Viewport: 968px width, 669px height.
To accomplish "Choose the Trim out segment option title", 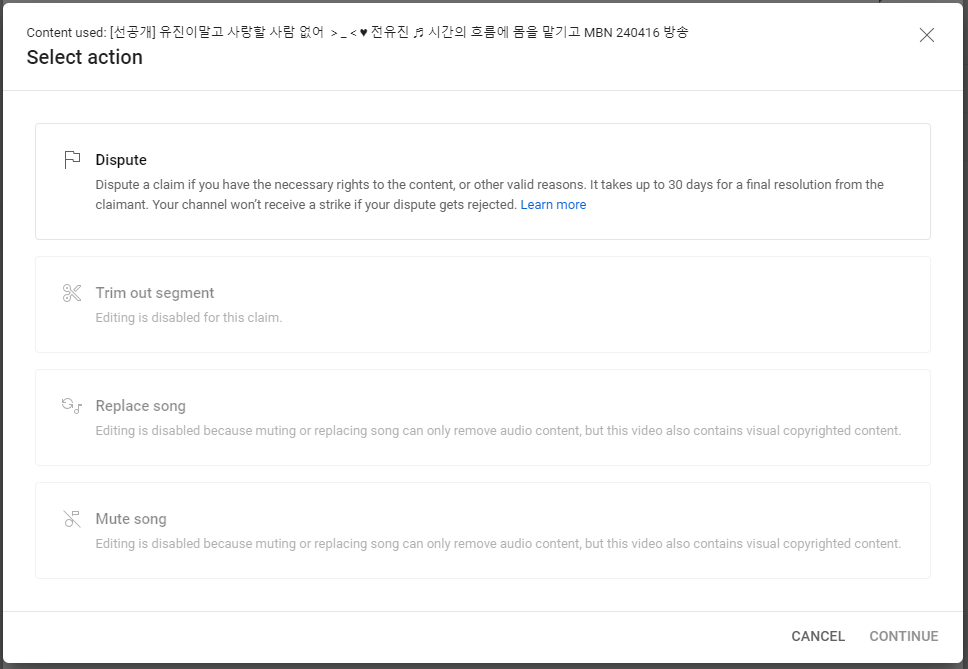I will (x=155, y=293).
